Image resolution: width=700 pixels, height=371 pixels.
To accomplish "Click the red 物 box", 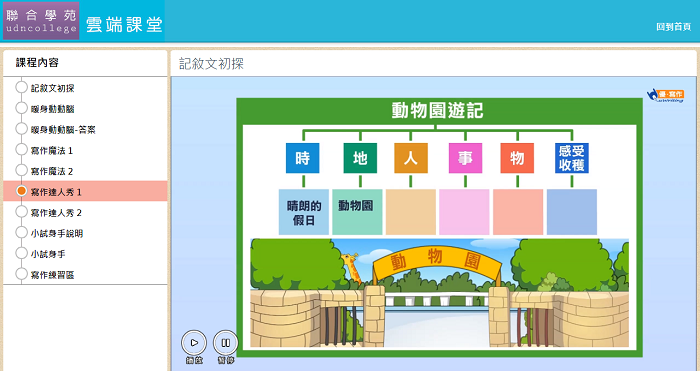I will [517, 158].
